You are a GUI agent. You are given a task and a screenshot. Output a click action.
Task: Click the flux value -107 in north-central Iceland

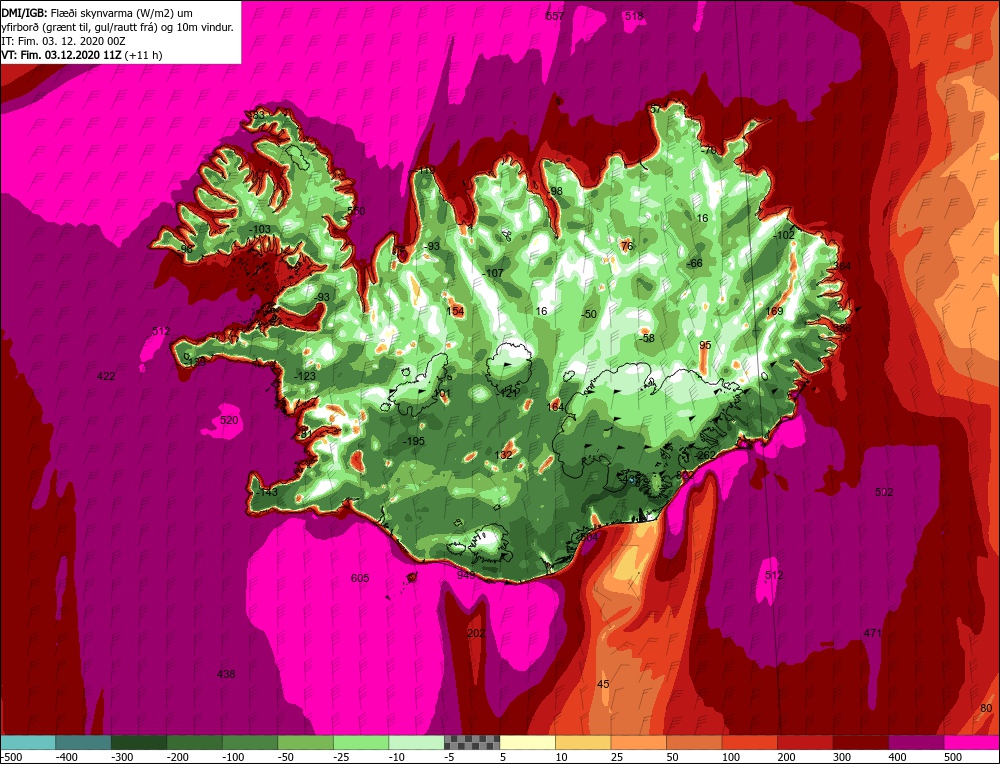(x=493, y=273)
